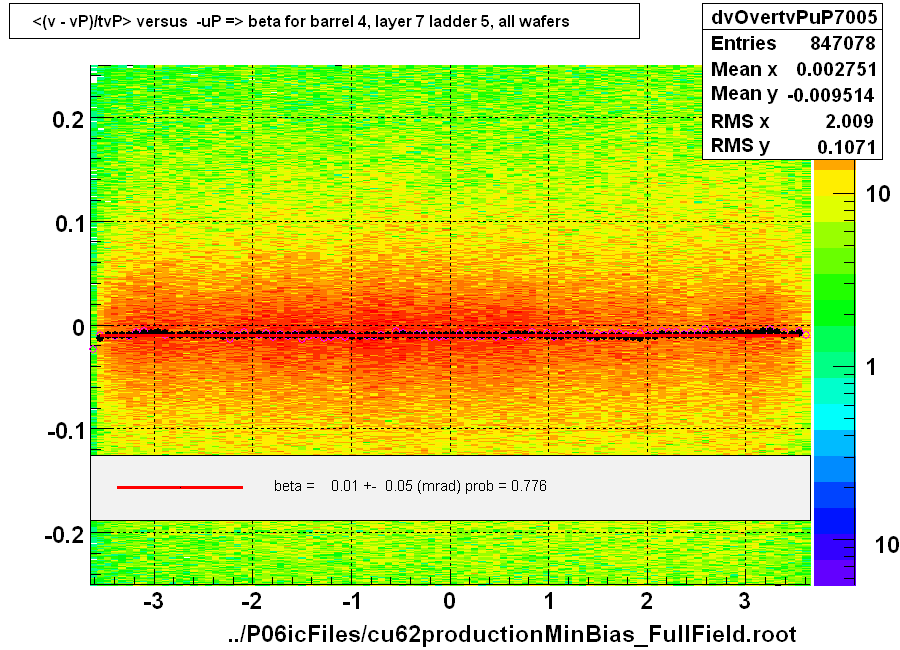Click the Mean x 0.002751 row

click(793, 69)
